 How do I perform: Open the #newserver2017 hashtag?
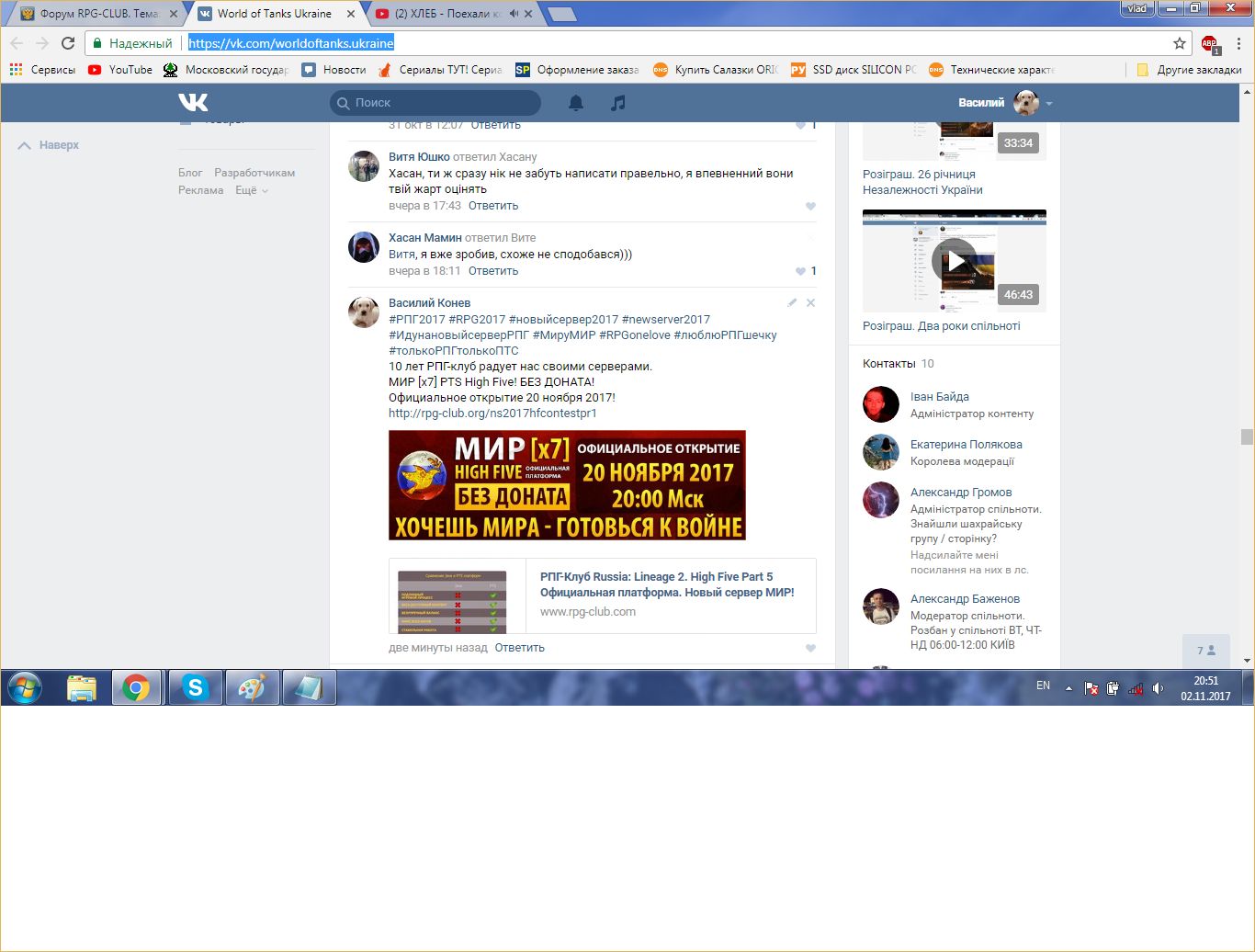[x=666, y=320]
